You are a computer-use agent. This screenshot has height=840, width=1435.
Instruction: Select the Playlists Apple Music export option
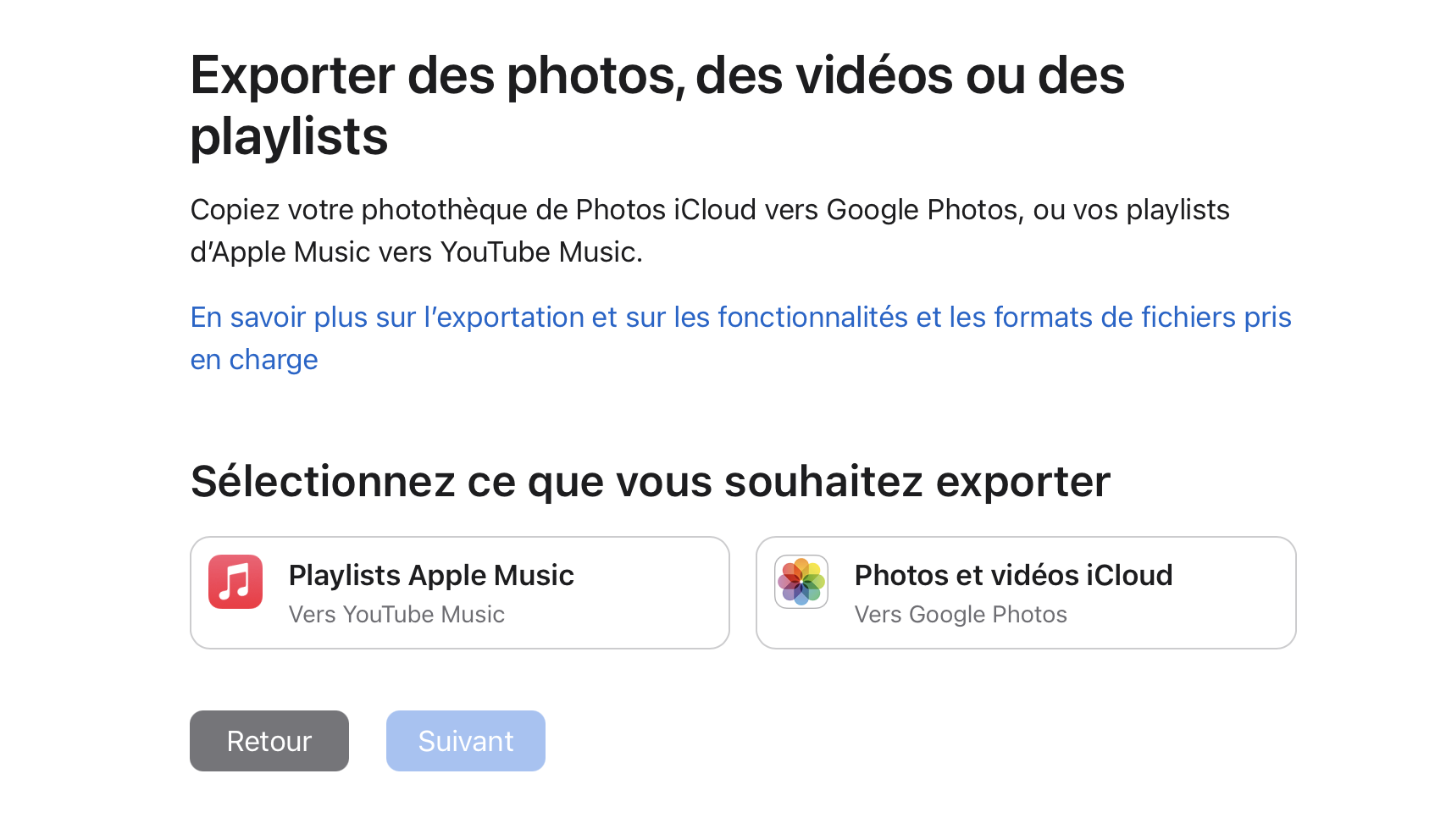click(x=460, y=593)
